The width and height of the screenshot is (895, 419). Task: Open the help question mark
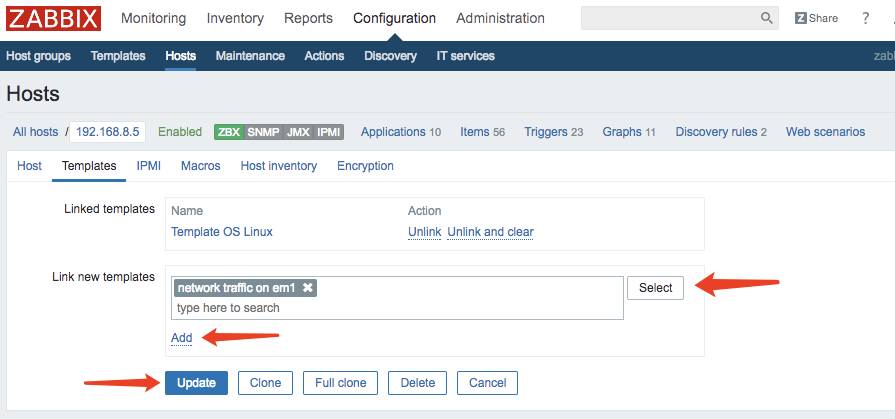[865, 18]
